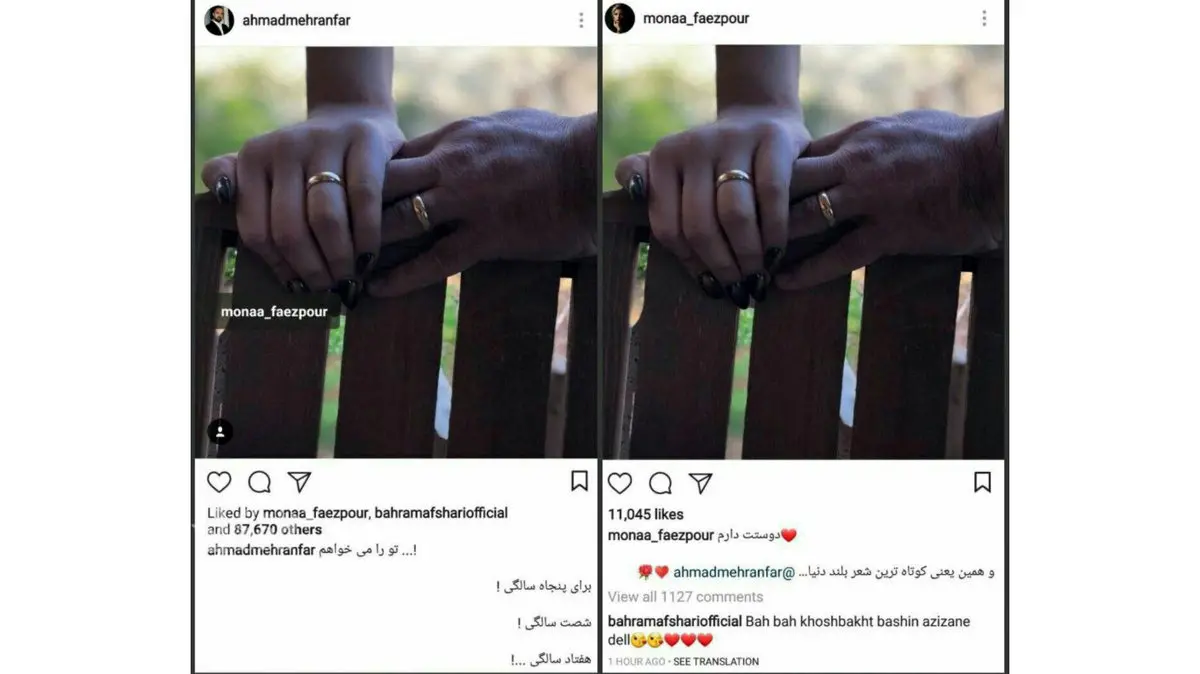Click SEE TRANSLATION link
Viewport: 1200px width, 674px height.
[x=716, y=662]
